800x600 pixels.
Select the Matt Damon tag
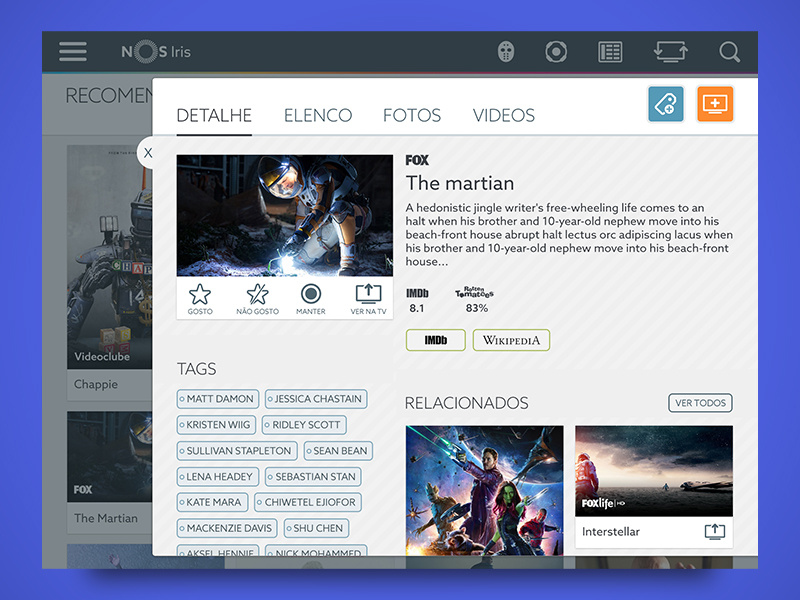pos(218,399)
